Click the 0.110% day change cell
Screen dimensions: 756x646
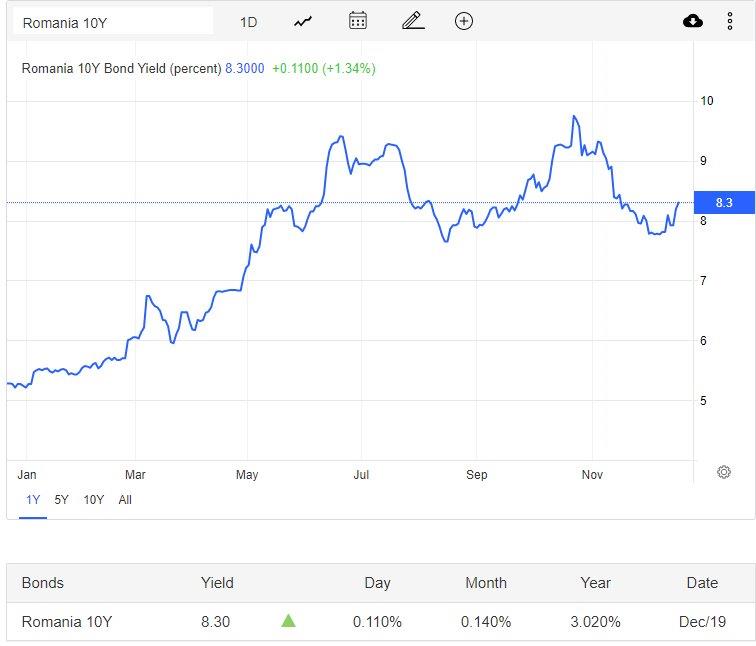point(377,621)
